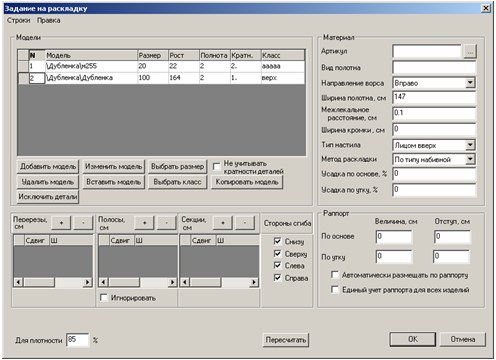The width and height of the screenshot is (496, 360).
Task: Click right scroll arrow in Полосы table
Action: pyautogui.click(x=172, y=282)
